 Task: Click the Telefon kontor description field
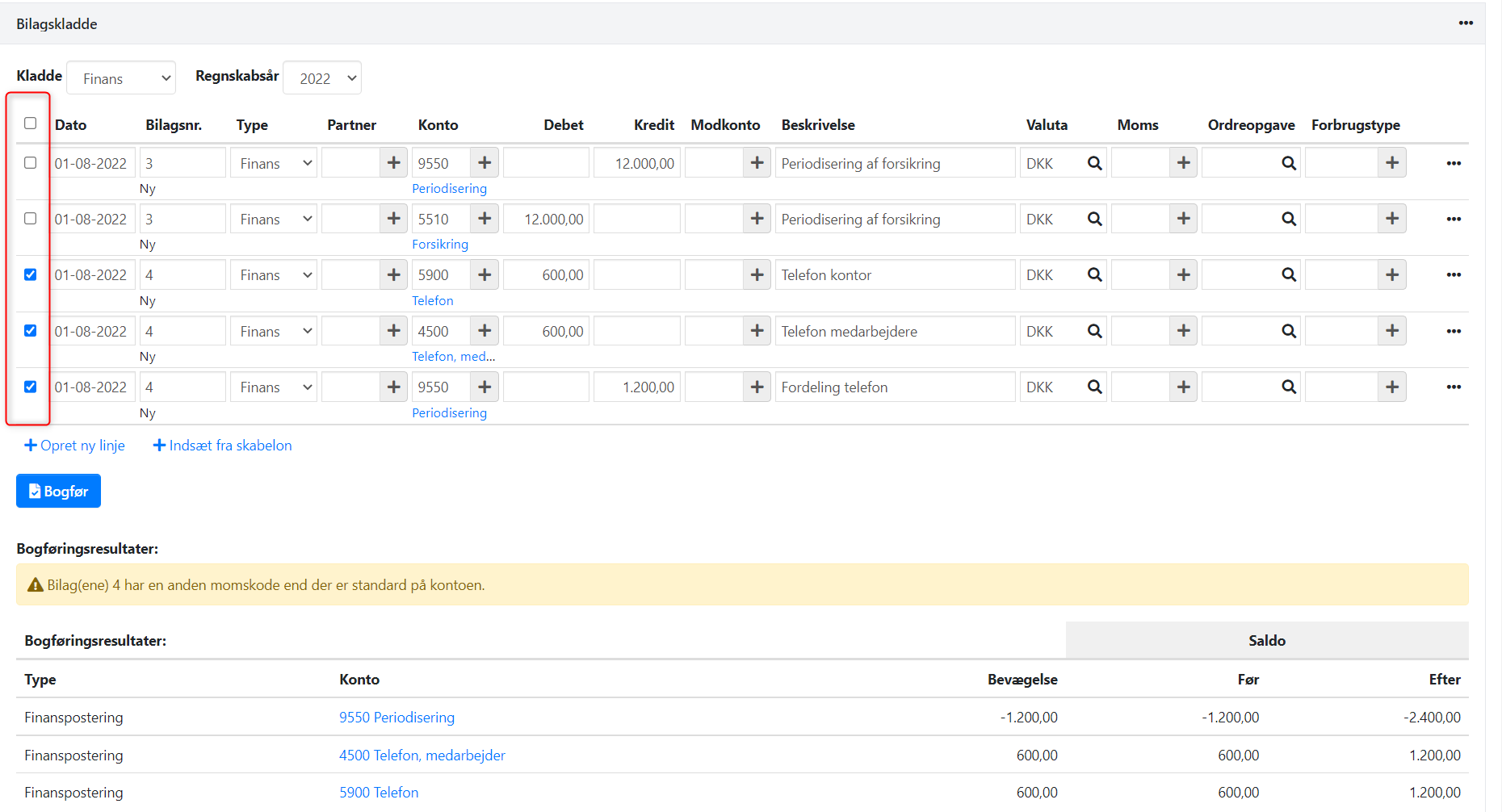coord(894,275)
